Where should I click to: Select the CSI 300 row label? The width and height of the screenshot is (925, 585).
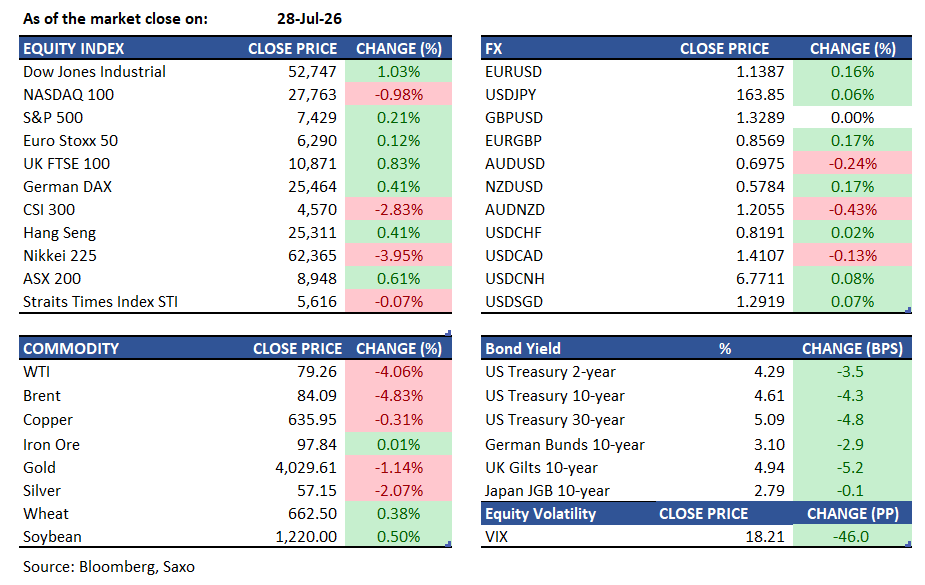(49, 209)
